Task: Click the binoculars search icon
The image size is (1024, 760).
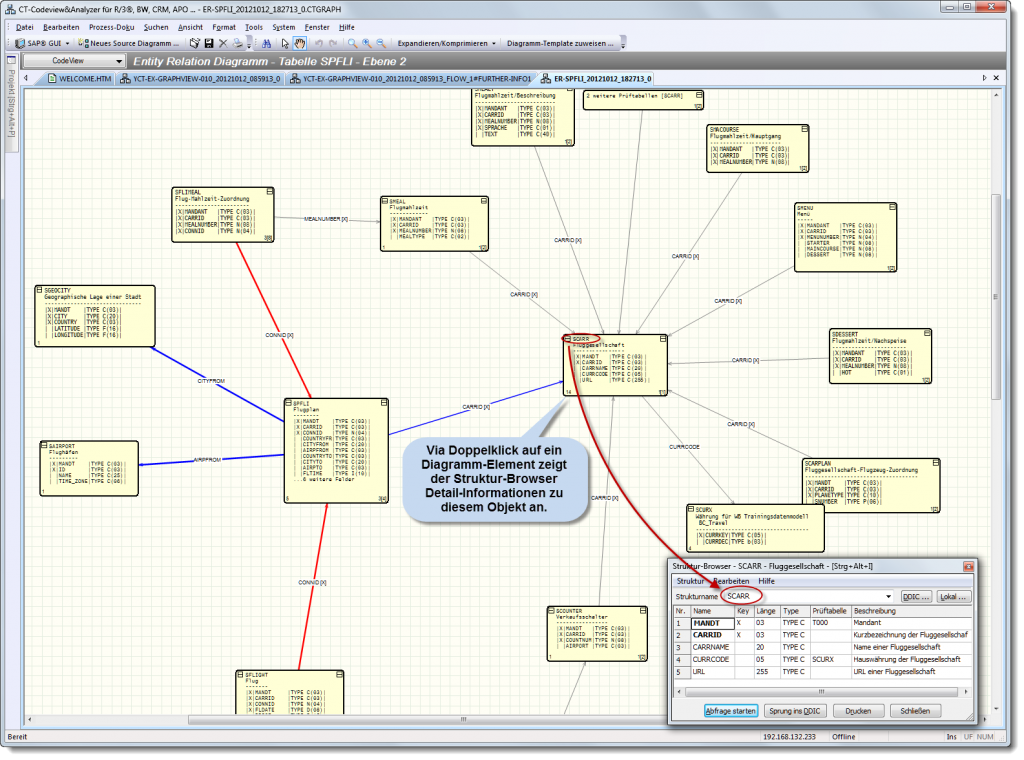Action: (268, 43)
